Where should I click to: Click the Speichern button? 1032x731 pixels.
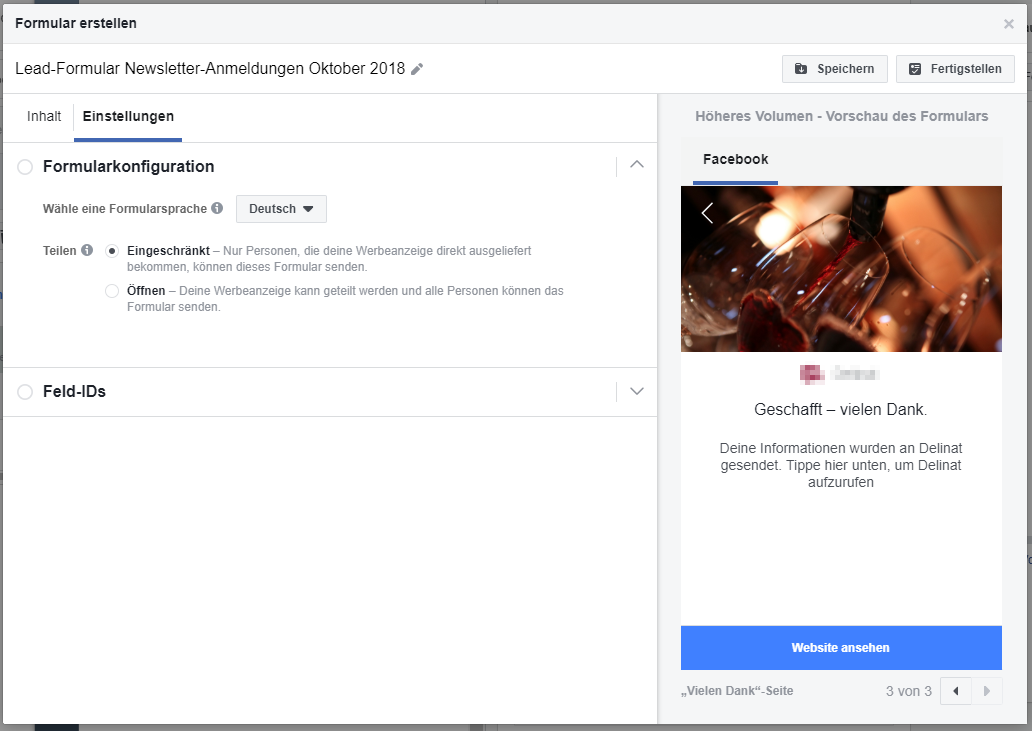point(835,69)
